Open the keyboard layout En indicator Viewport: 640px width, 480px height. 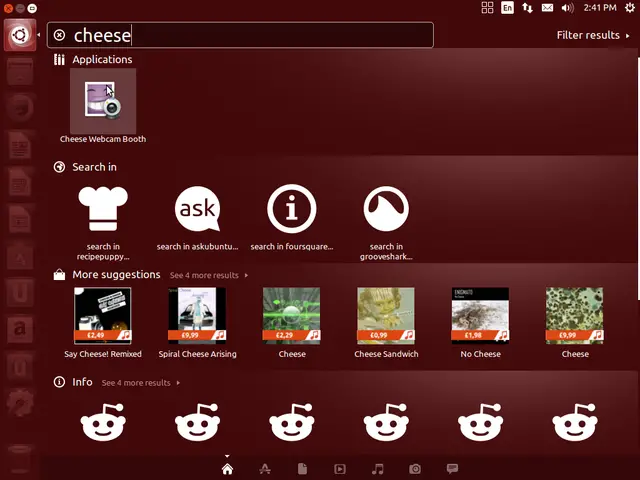click(x=507, y=8)
